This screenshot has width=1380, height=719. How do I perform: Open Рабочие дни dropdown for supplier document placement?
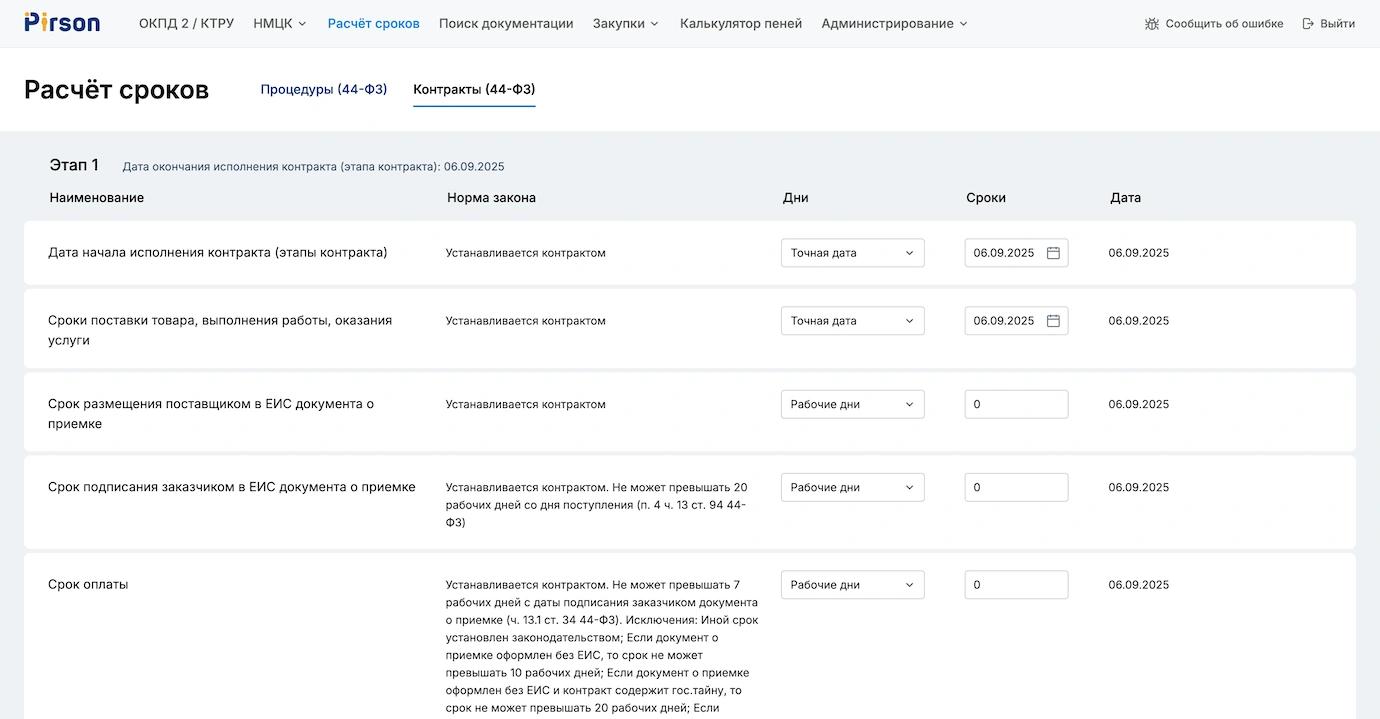pyautogui.click(x=852, y=405)
